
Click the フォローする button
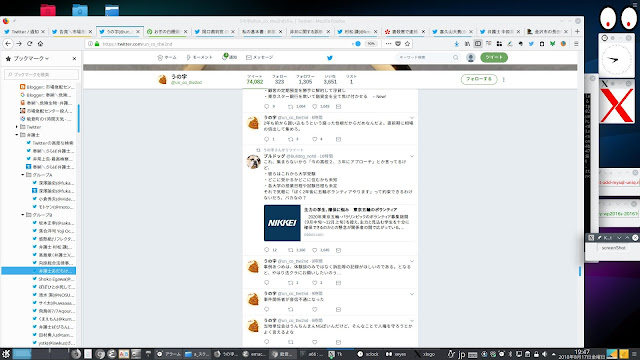tap(479, 79)
